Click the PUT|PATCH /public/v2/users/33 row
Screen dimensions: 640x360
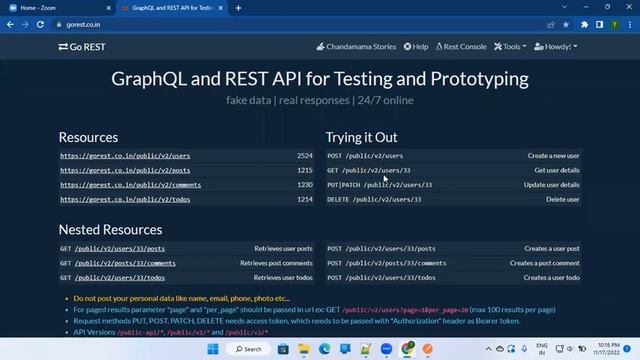click(x=453, y=185)
